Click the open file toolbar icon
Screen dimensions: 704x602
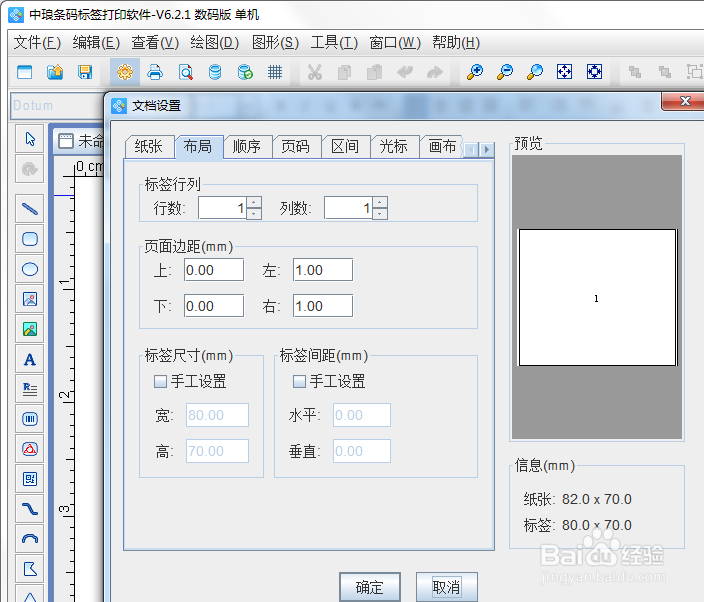(x=55, y=72)
